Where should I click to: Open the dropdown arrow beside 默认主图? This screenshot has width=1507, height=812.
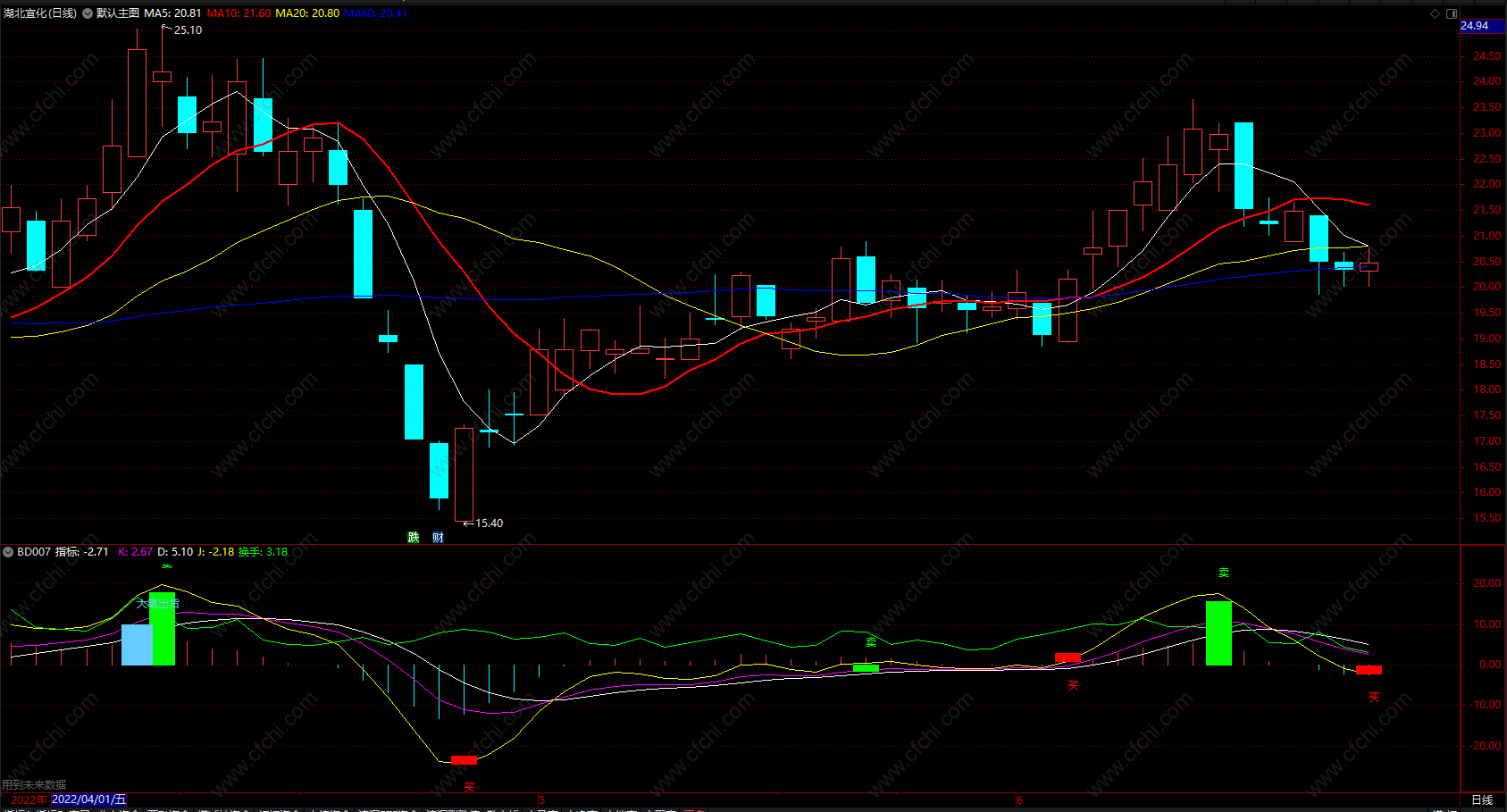tap(88, 13)
